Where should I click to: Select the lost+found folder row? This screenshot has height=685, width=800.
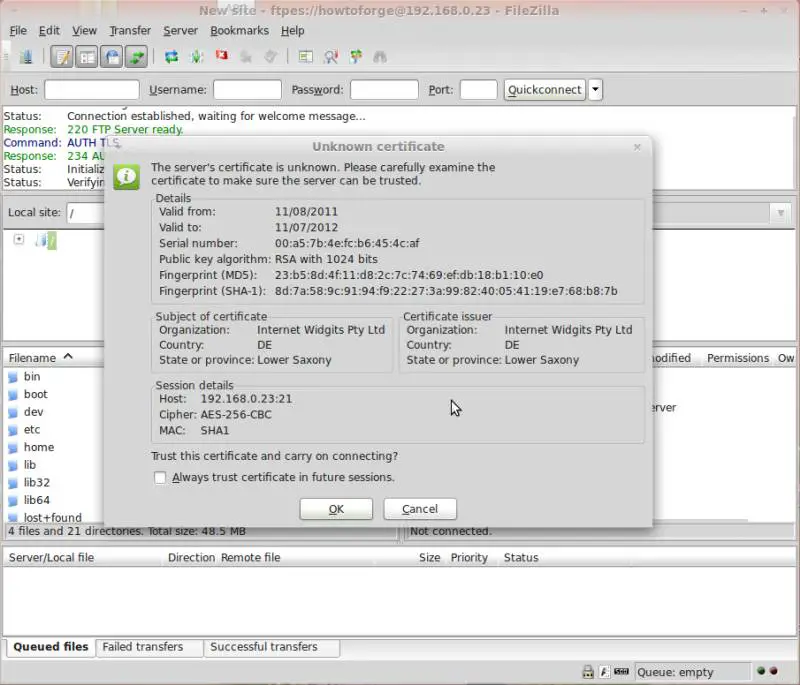coord(54,517)
